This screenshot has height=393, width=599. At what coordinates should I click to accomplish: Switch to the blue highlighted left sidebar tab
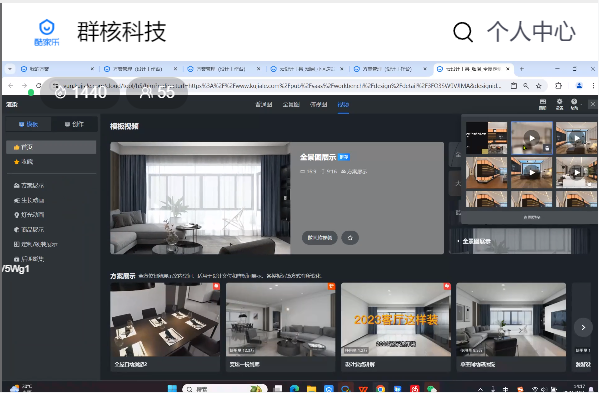click(x=28, y=124)
